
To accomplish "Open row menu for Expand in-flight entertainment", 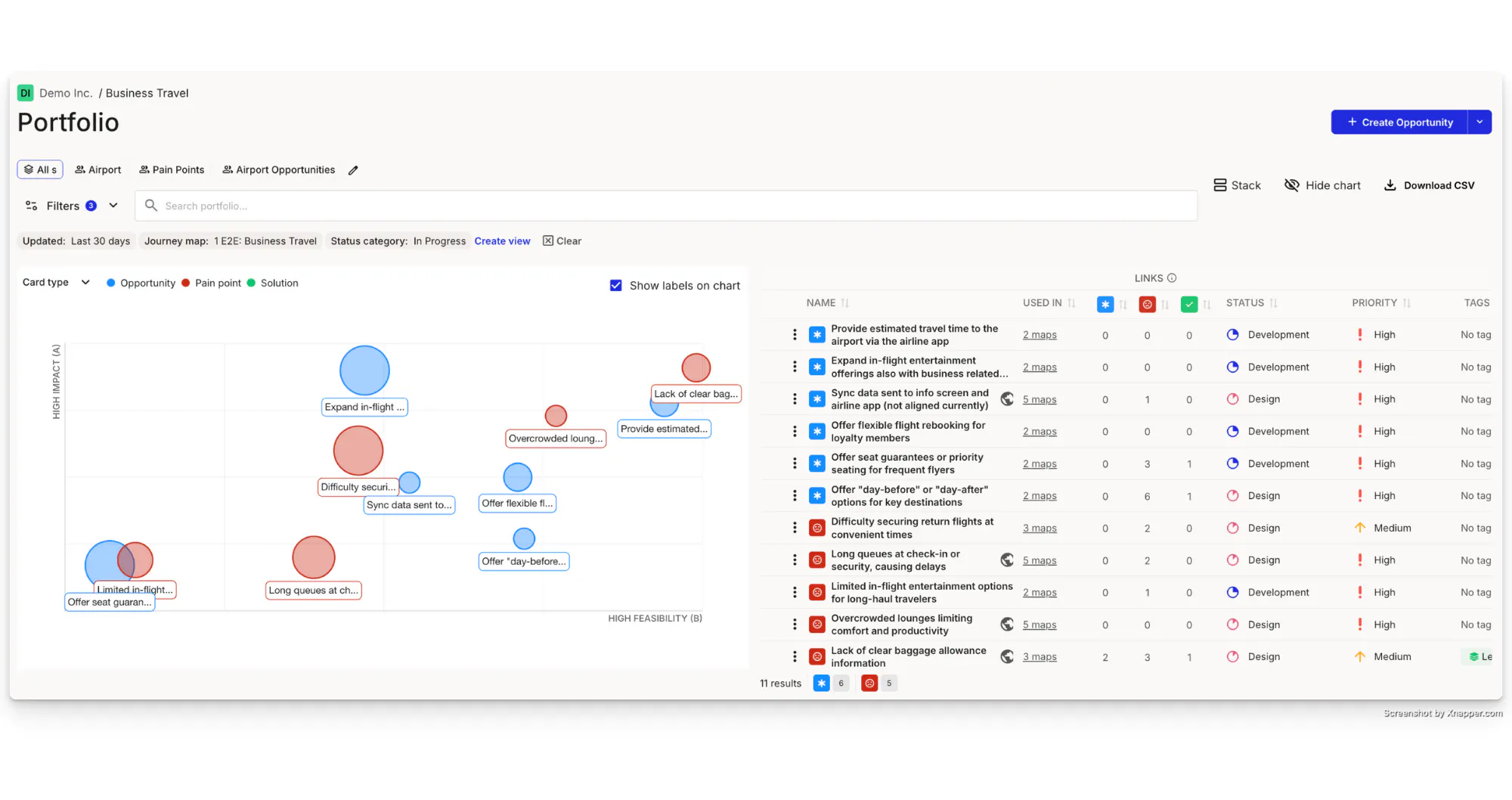I will click(795, 367).
